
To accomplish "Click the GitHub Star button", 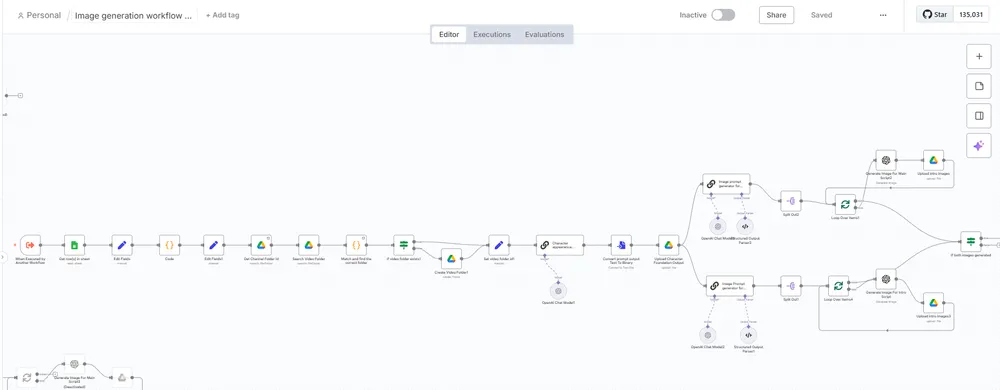I will click(935, 14).
